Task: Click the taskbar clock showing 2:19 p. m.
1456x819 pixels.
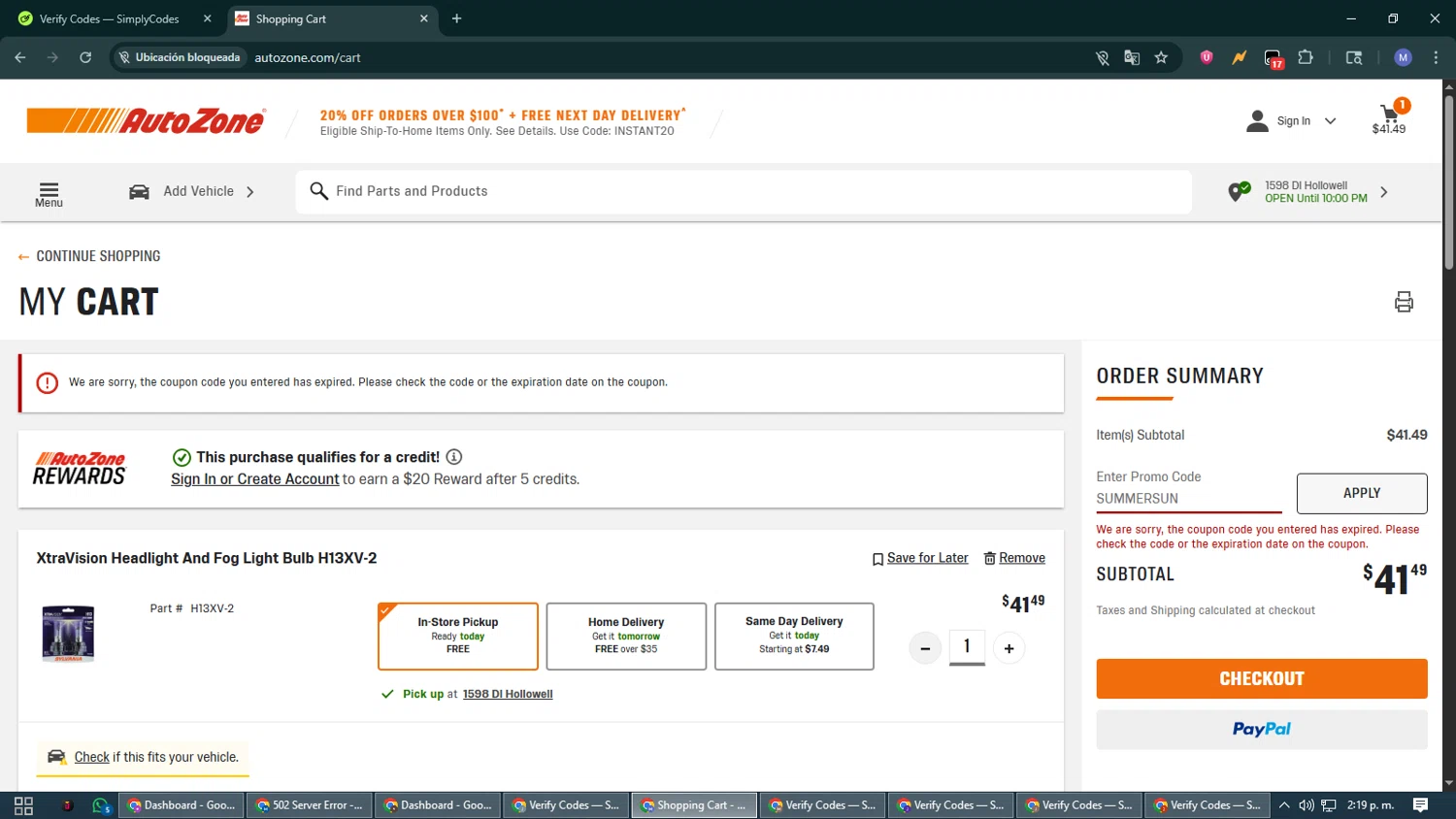Action: (1371, 805)
